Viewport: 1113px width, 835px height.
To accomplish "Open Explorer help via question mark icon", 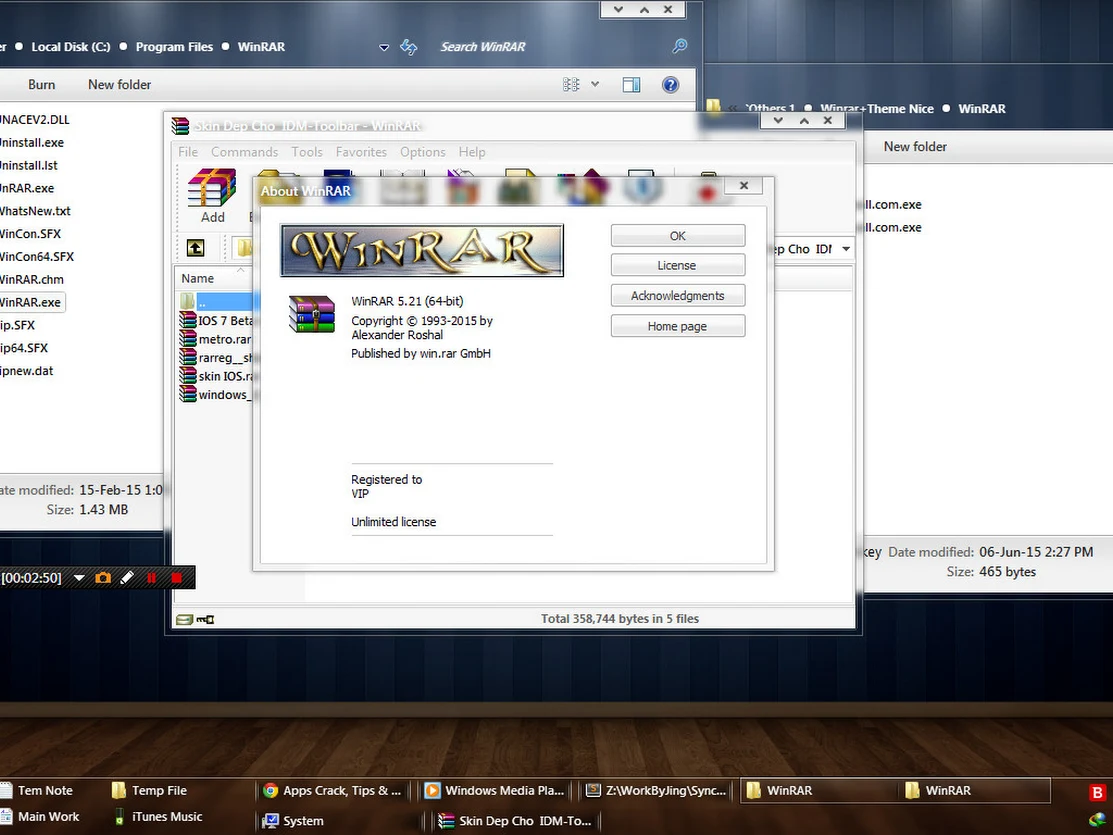I will 670,84.
